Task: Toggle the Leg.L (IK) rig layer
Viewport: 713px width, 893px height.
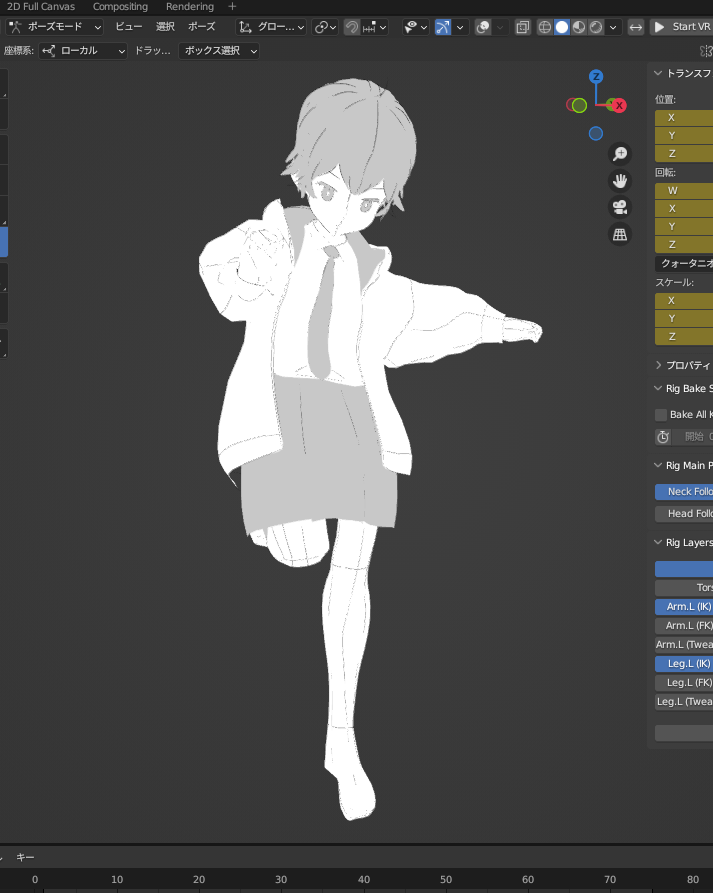Action: pyautogui.click(x=684, y=663)
